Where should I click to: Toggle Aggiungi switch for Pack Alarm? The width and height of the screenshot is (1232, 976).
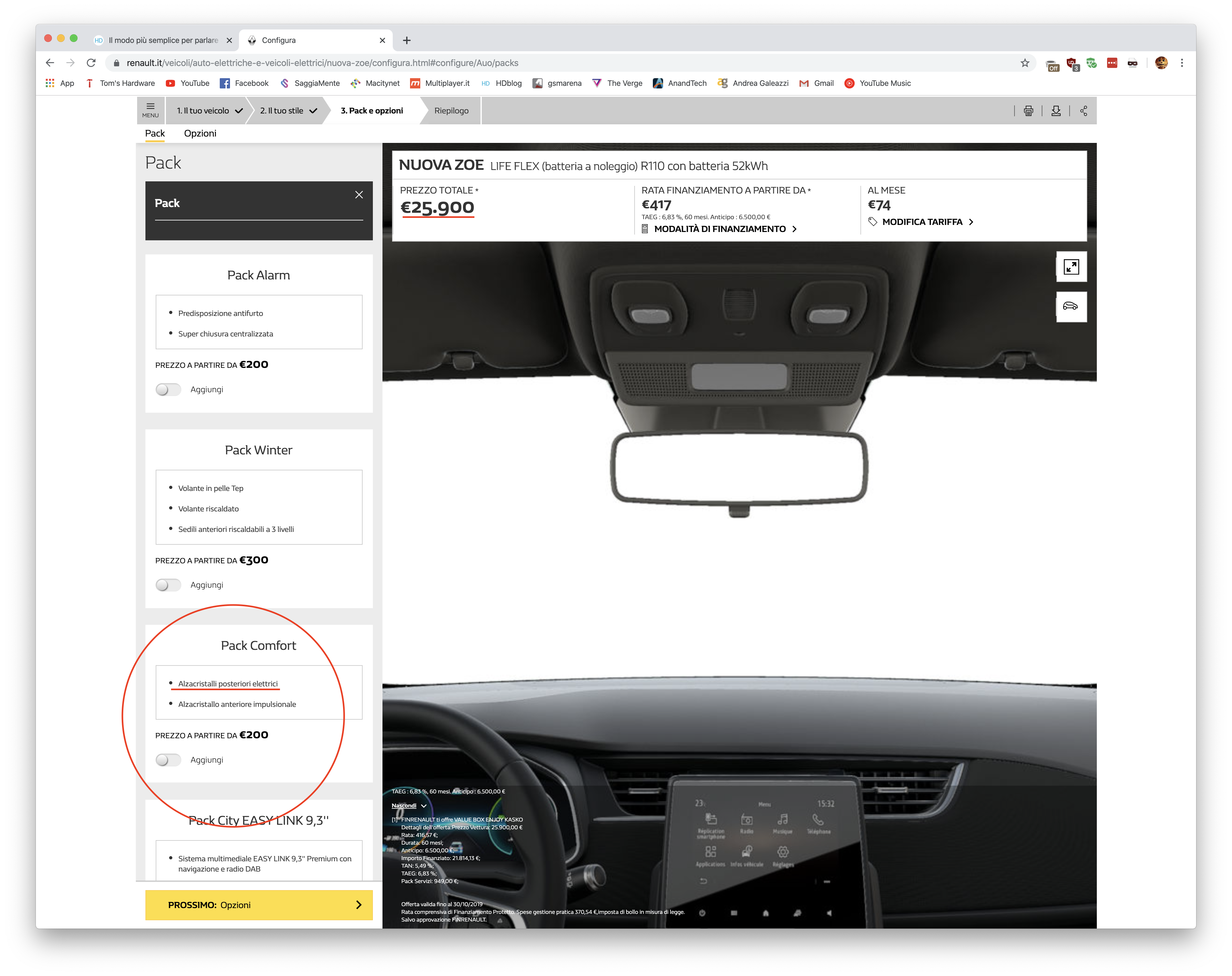(168, 390)
